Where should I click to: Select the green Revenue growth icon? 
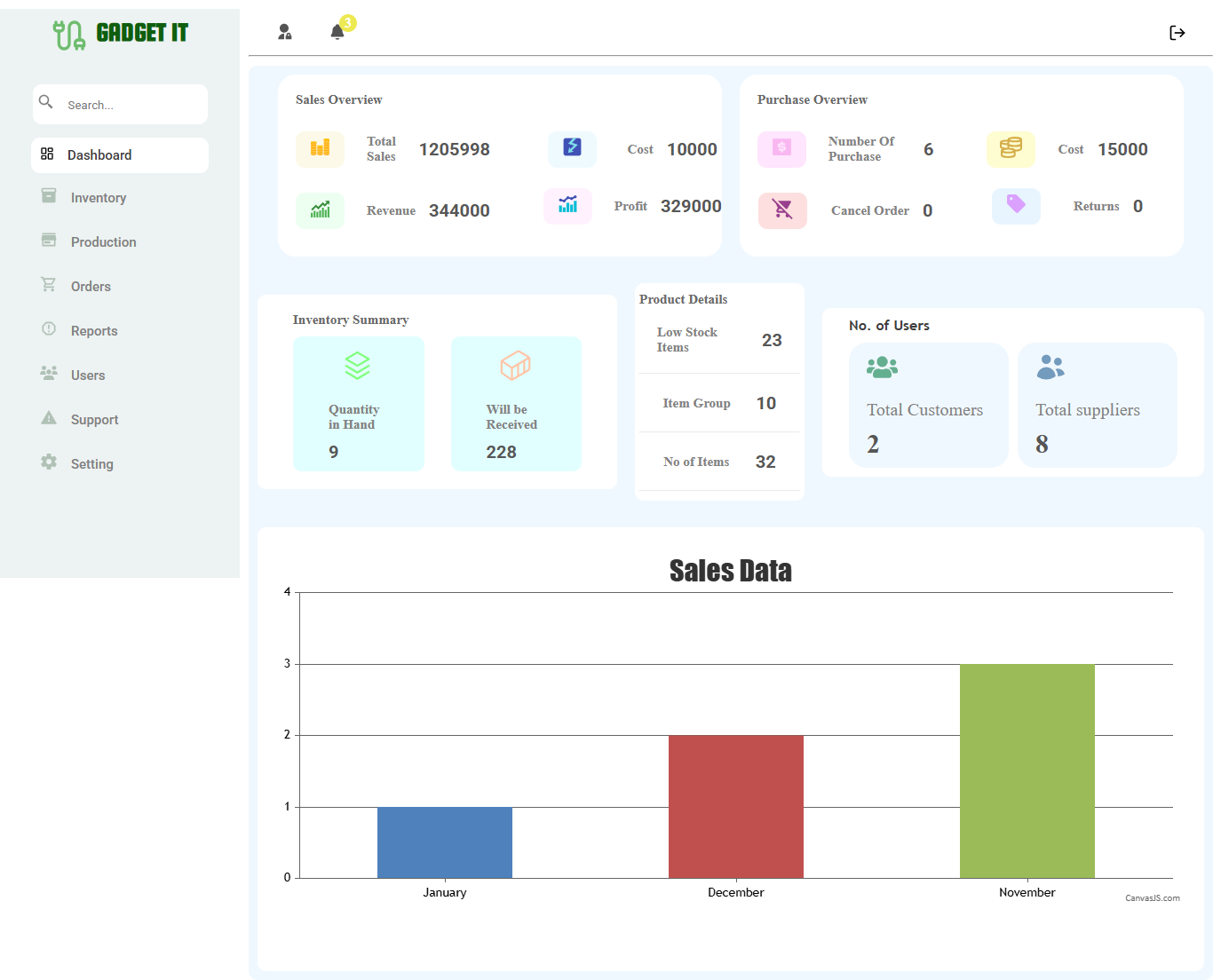pyautogui.click(x=320, y=210)
